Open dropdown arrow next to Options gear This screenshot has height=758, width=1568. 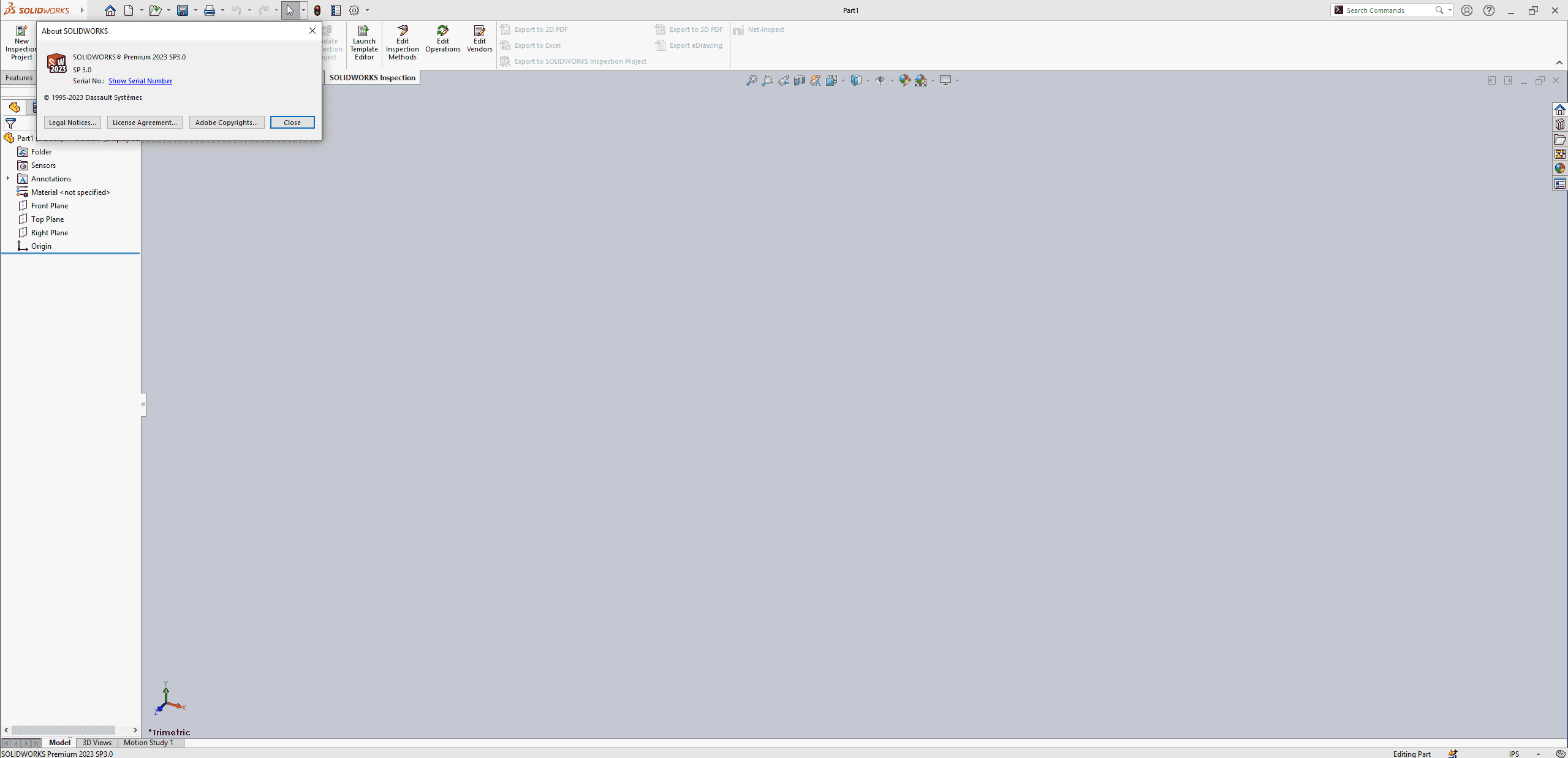click(368, 10)
